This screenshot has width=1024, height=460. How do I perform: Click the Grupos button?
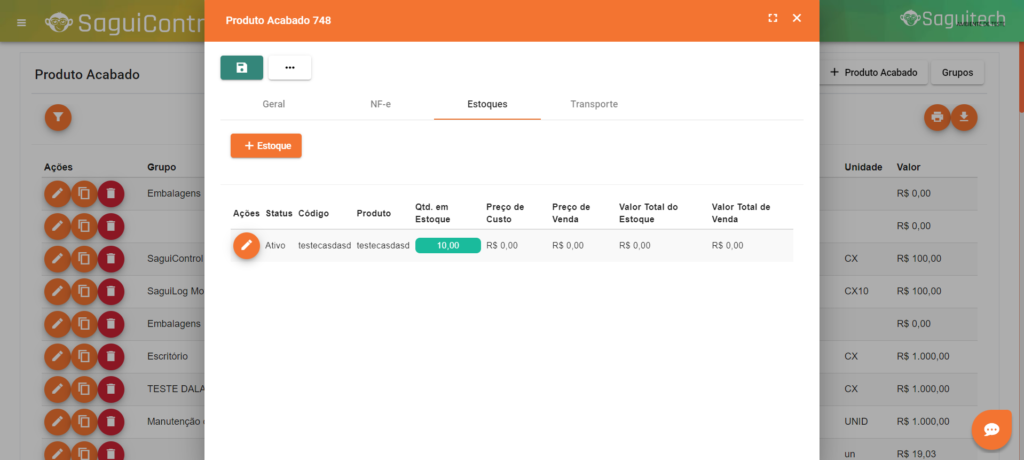point(957,73)
